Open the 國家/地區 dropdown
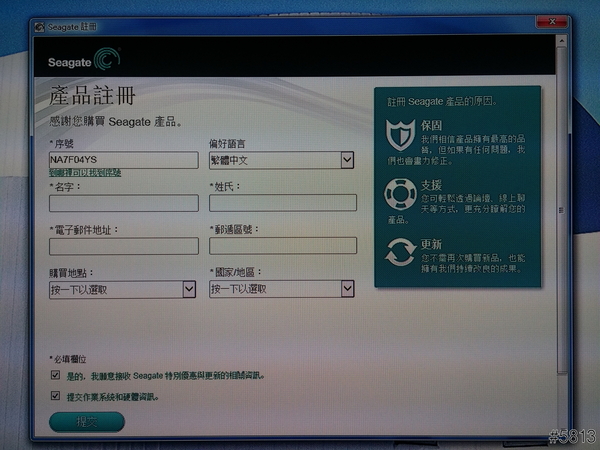The width and height of the screenshot is (600, 450). (281, 289)
